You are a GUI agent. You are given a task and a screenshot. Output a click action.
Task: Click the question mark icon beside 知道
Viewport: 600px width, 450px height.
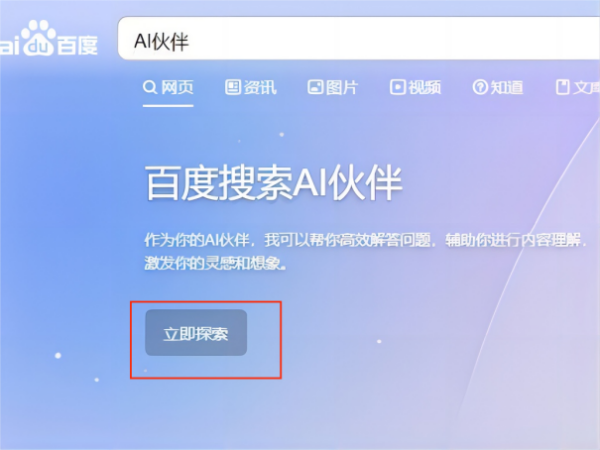[480, 87]
